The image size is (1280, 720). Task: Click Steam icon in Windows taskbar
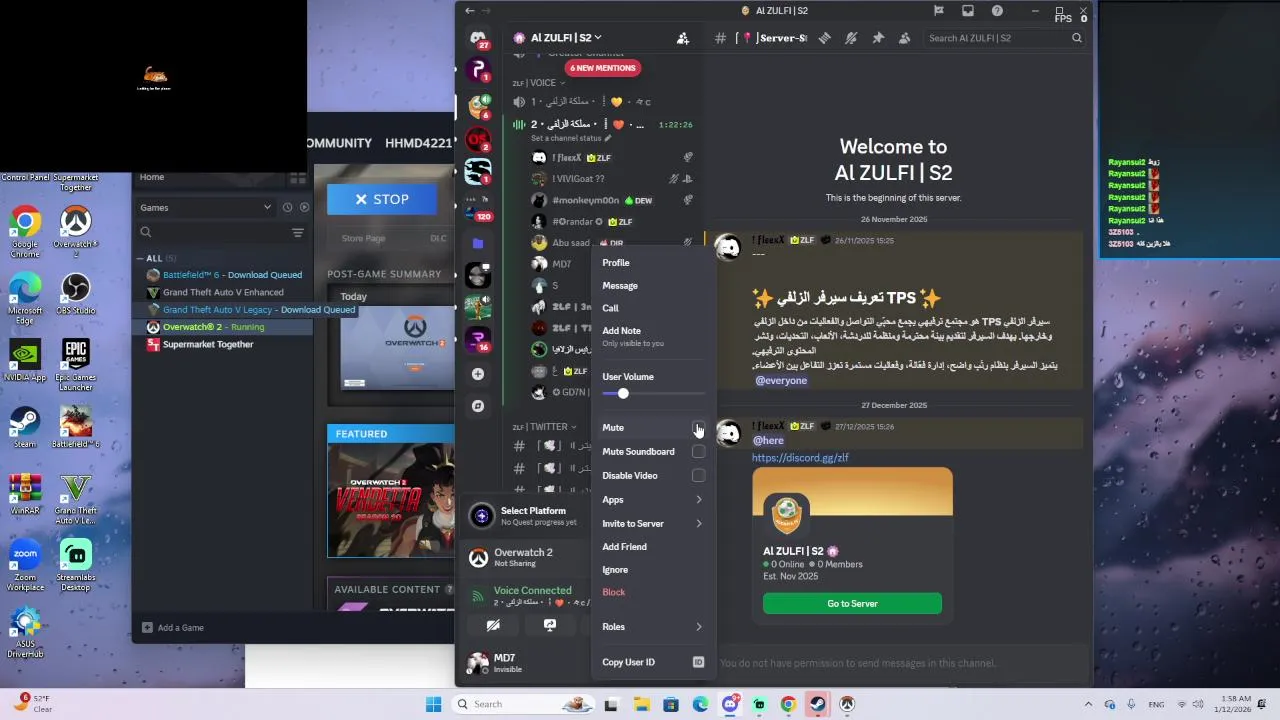pyautogui.click(x=817, y=704)
